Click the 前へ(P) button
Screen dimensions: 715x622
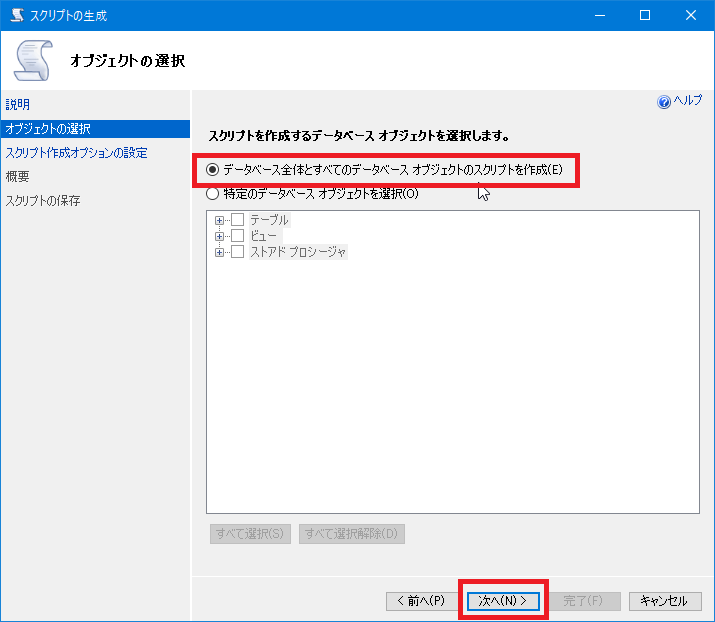click(x=421, y=601)
